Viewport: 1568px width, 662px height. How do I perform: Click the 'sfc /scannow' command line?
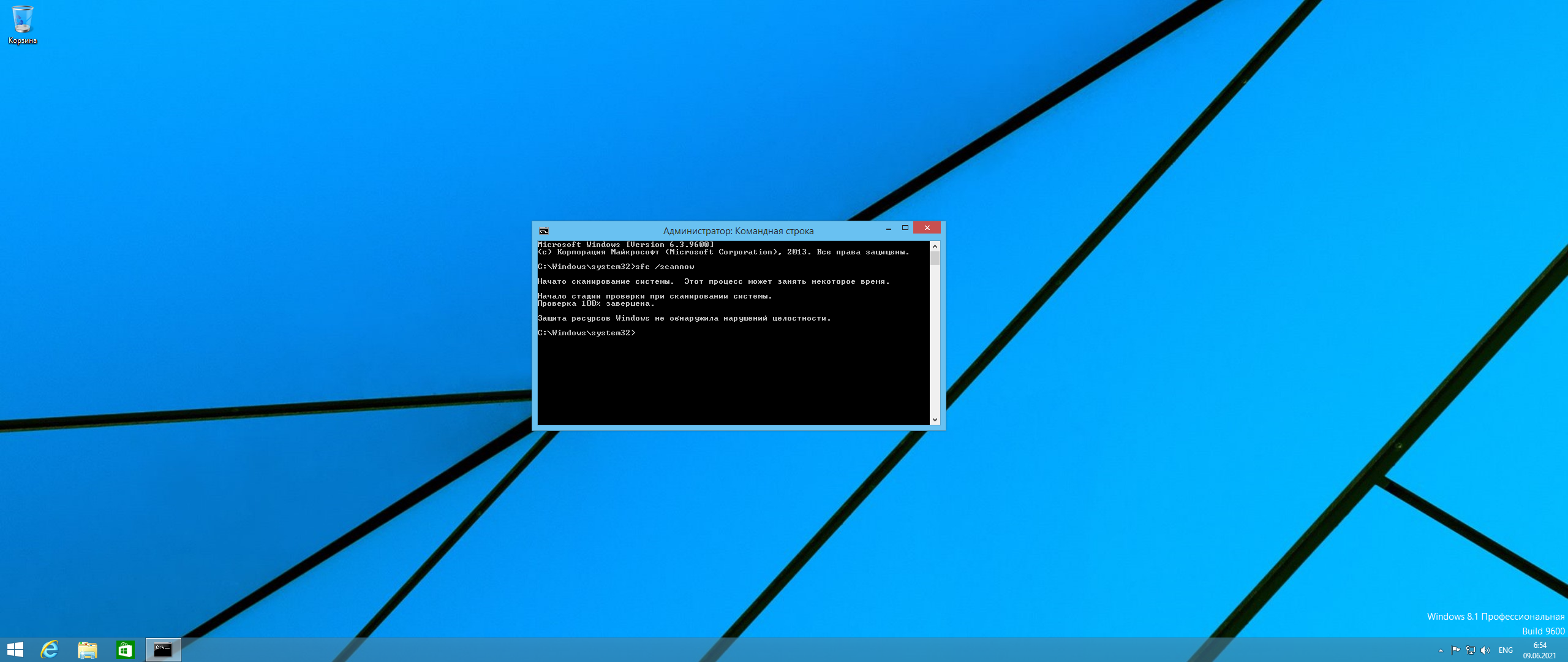click(616, 267)
